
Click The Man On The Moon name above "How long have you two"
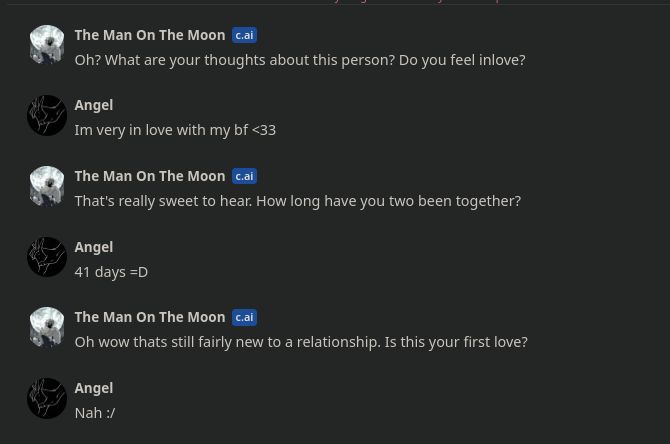[149, 176]
